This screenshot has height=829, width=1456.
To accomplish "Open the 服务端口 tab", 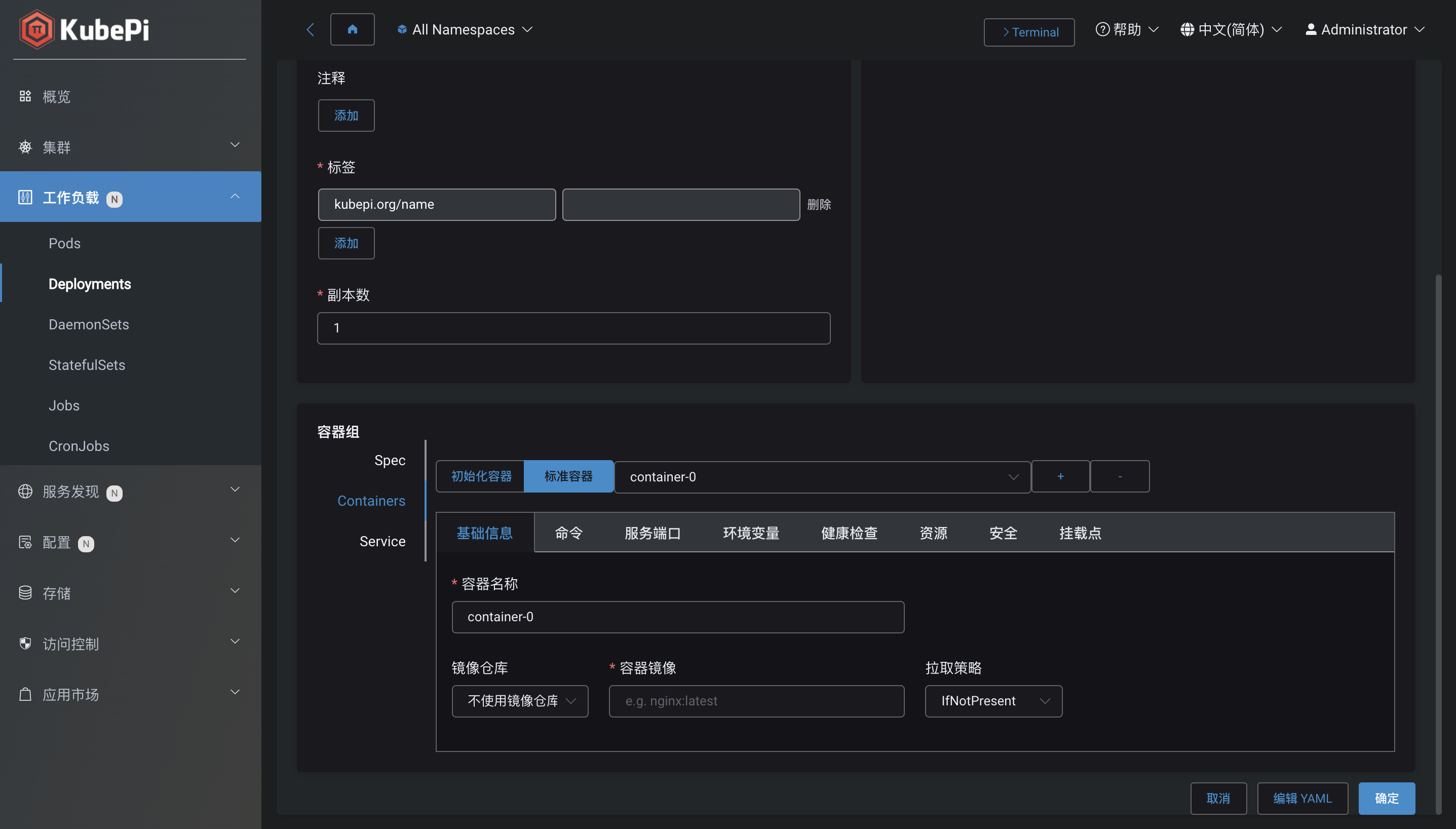I will (x=653, y=533).
